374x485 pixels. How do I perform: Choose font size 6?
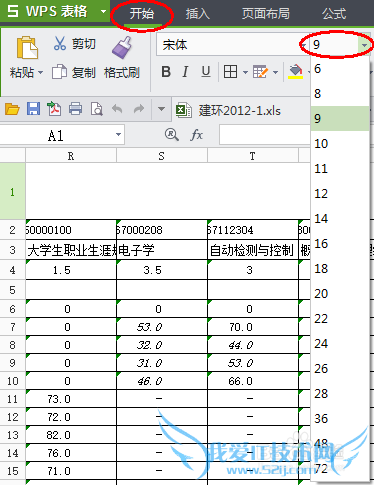click(340, 69)
